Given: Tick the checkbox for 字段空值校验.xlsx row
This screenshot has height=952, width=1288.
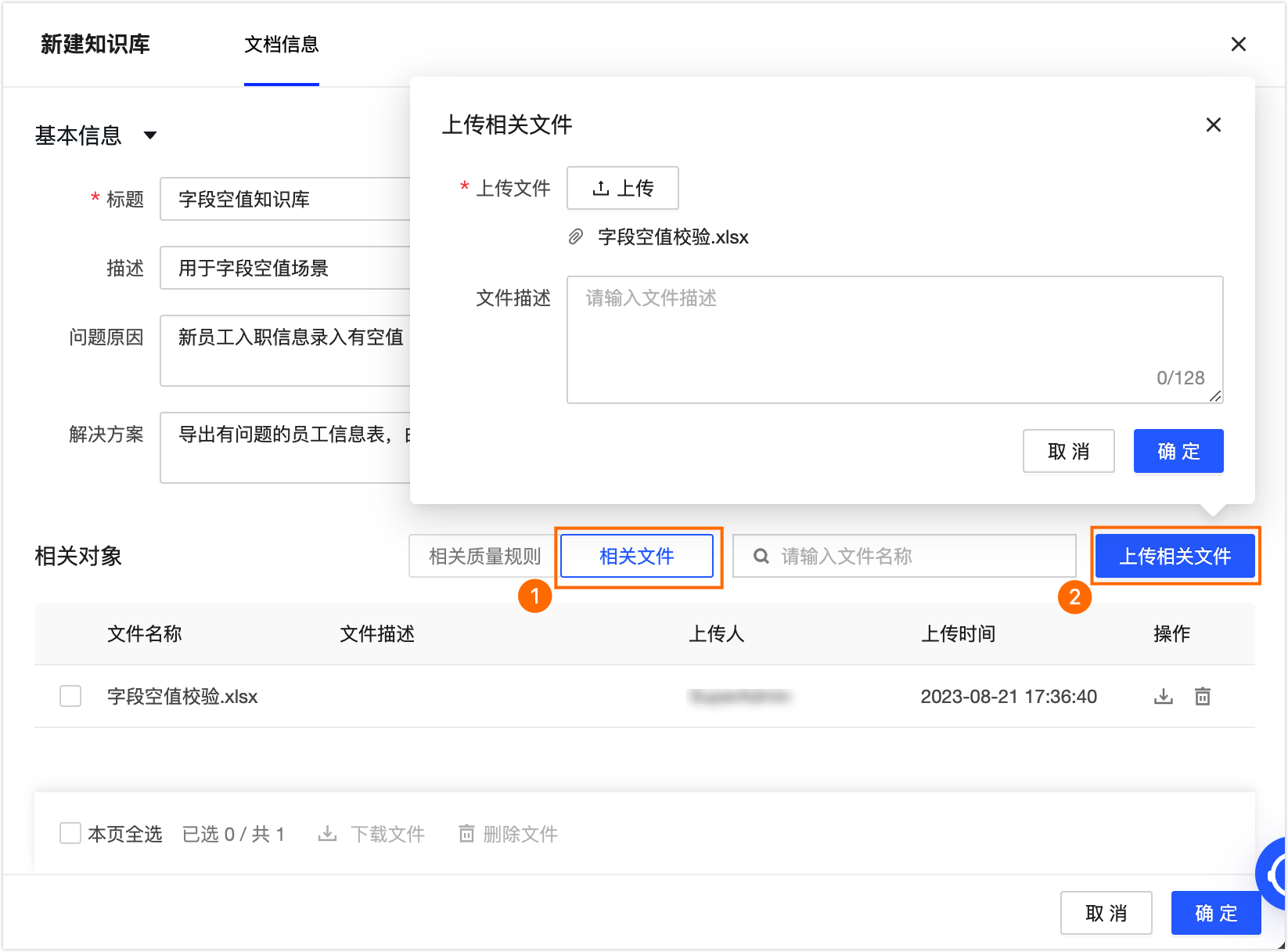Looking at the screenshot, I should pos(70,696).
